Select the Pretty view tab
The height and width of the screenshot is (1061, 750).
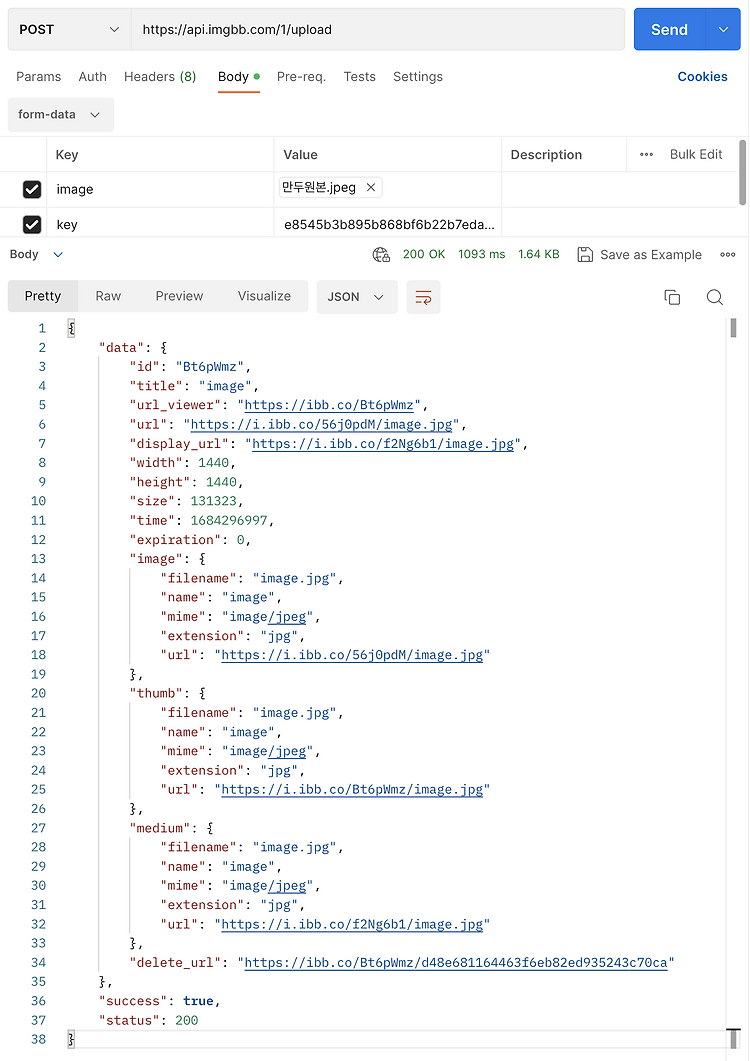pyautogui.click(x=43, y=296)
